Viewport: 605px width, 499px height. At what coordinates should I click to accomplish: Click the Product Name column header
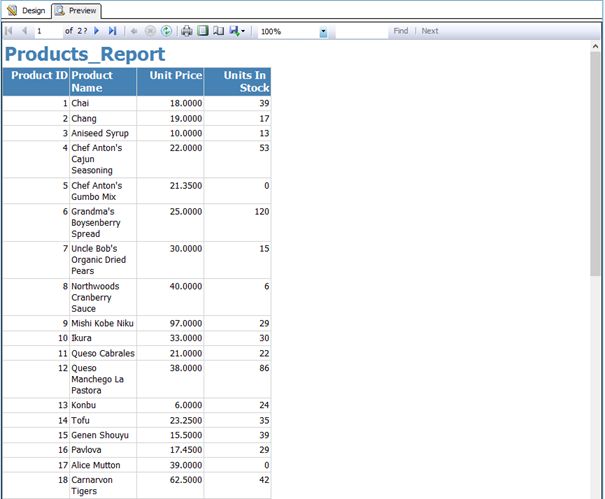(103, 82)
